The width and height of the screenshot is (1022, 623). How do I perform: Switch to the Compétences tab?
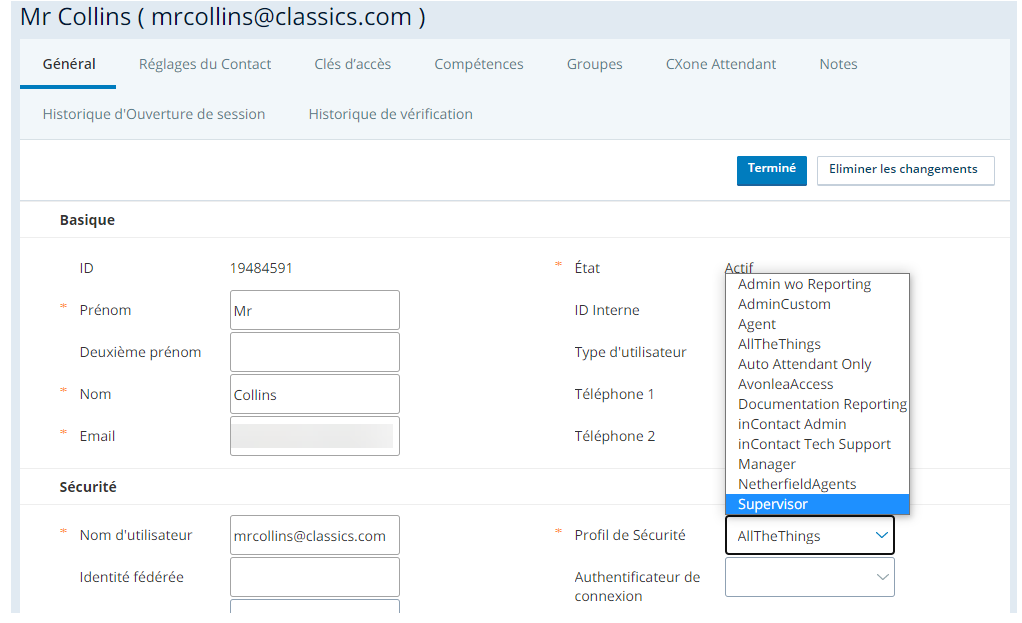(x=478, y=63)
